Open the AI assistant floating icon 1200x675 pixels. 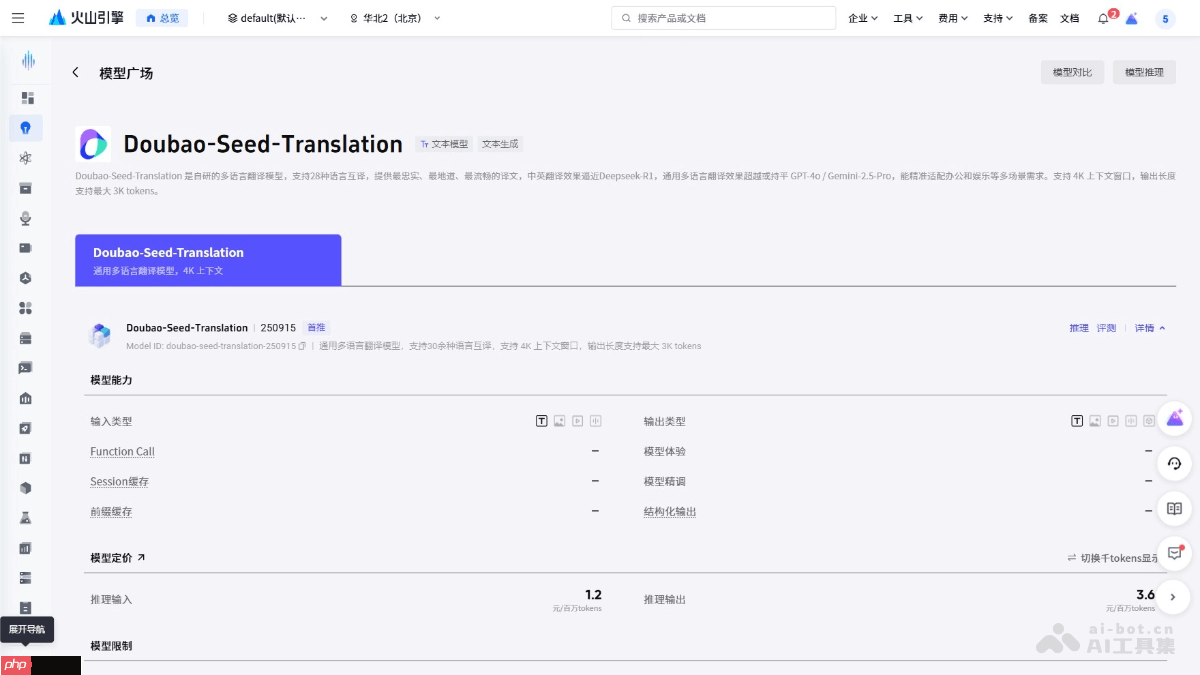tap(1174, 419)
